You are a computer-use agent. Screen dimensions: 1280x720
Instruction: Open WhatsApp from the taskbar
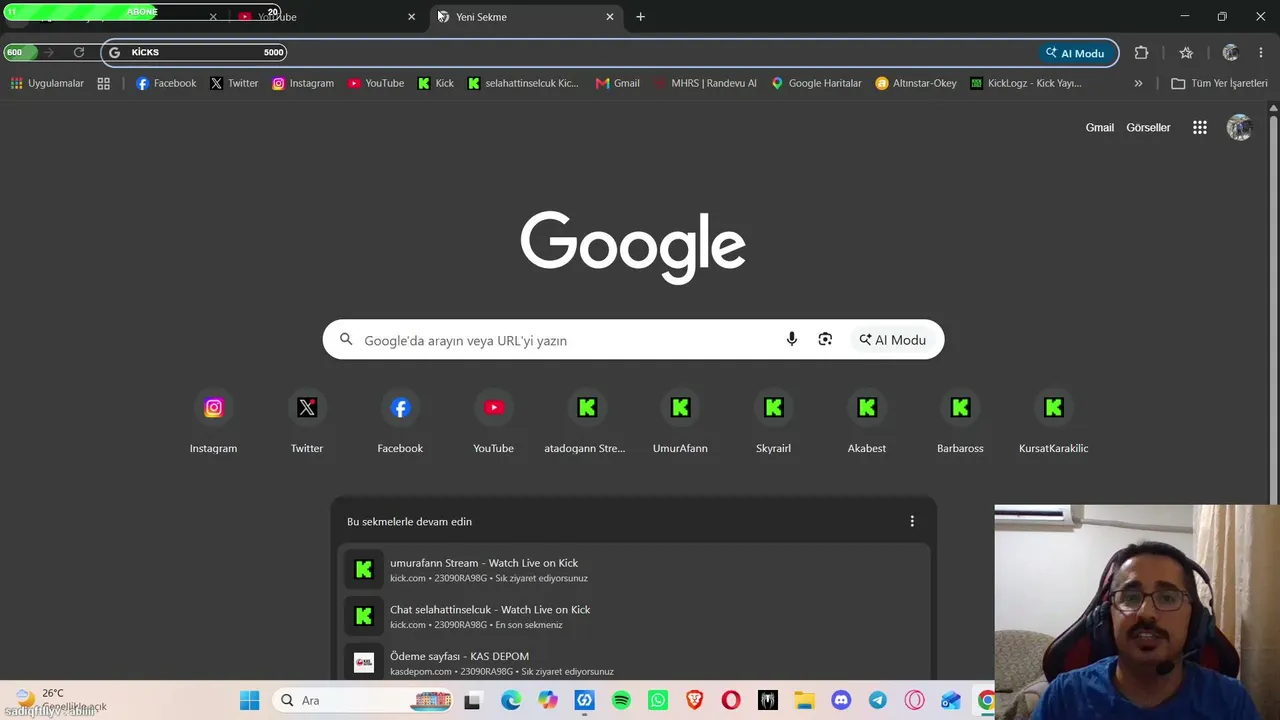[x=658, y=700]
